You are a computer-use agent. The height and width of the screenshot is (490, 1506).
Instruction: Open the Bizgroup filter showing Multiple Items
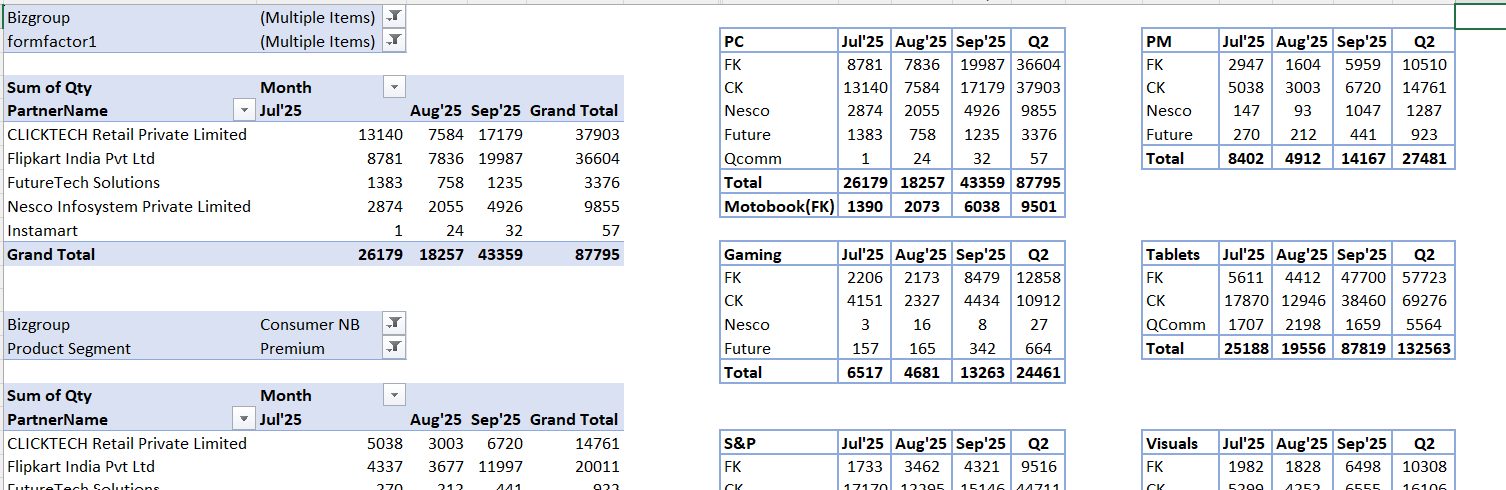tap(394, 17)
